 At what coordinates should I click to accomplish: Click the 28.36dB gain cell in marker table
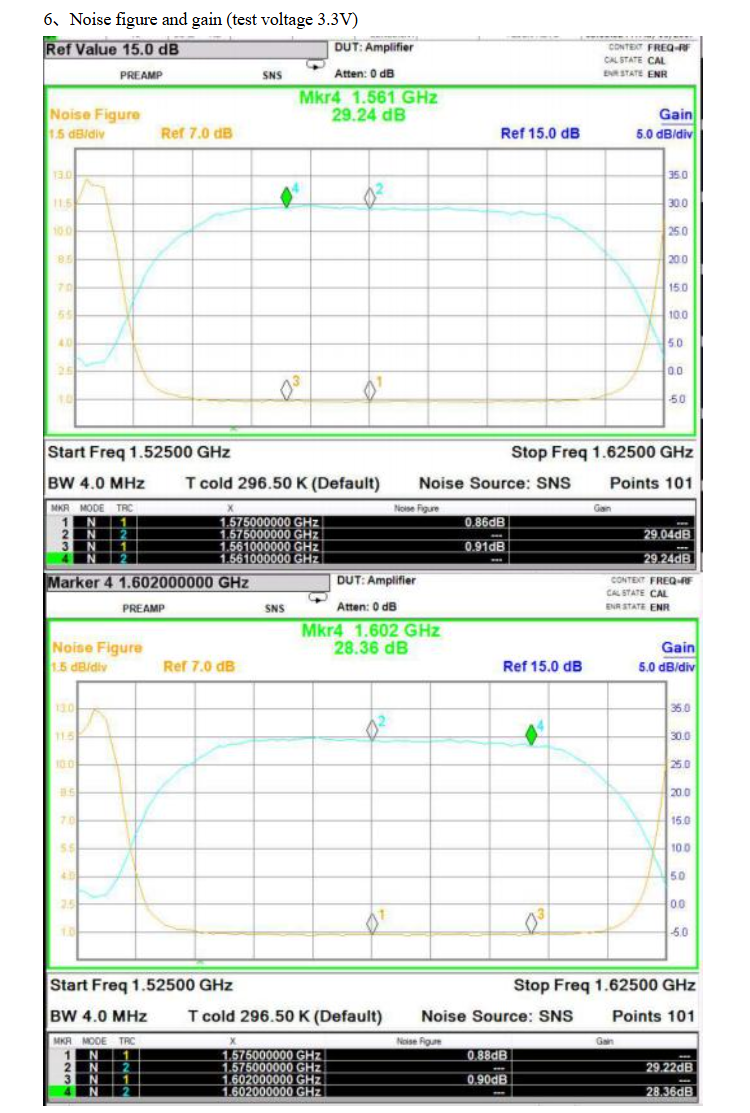[669, 1092]
